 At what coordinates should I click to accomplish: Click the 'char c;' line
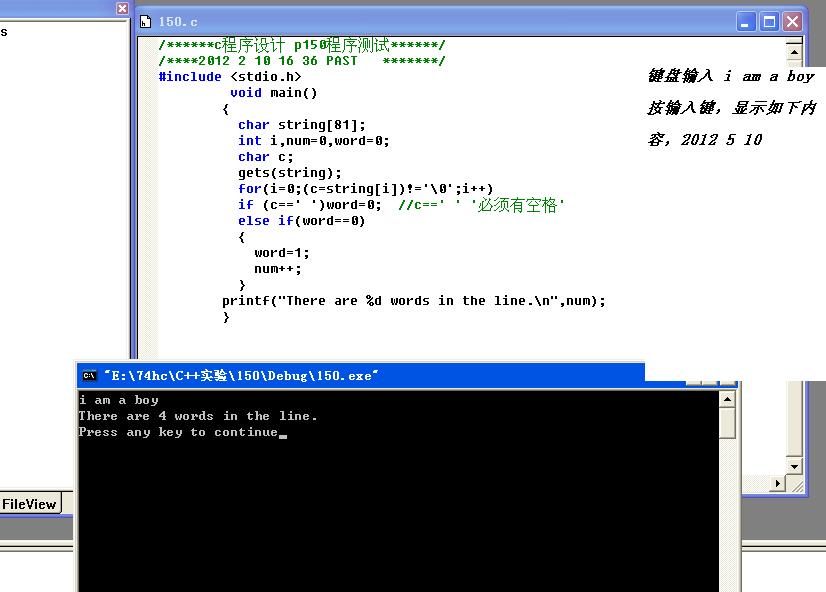click(x=266, y=157)
